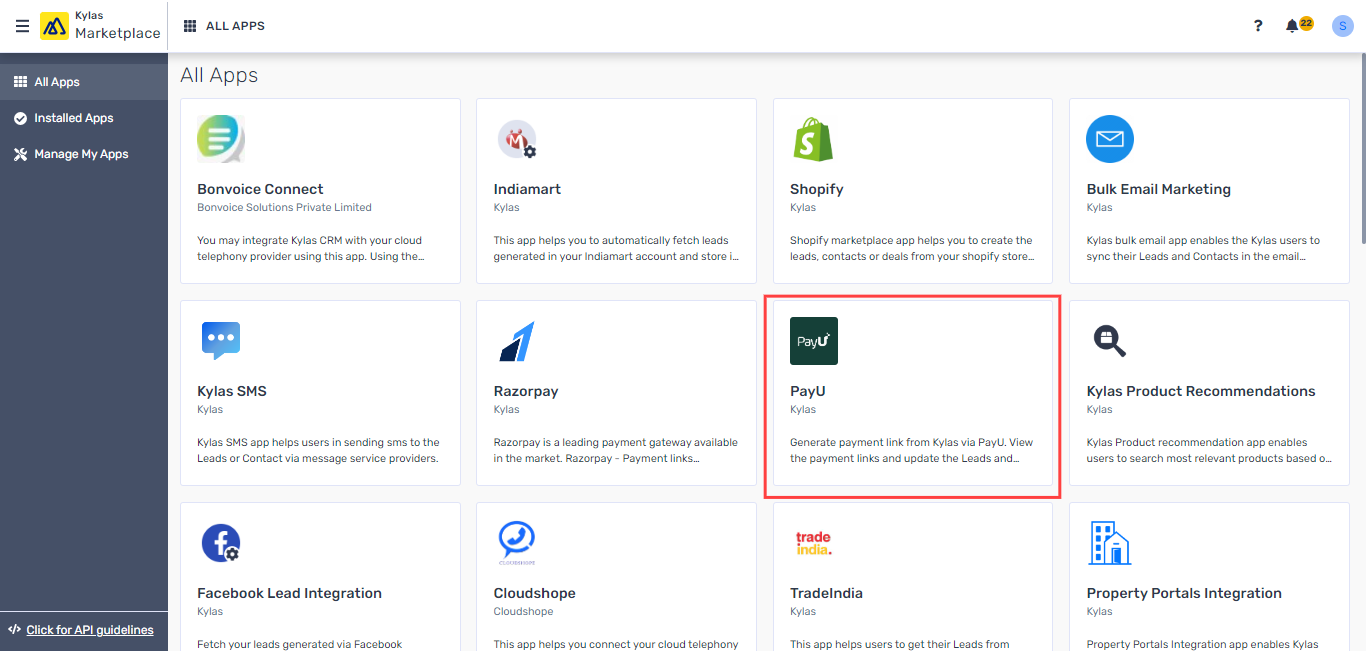The image size is (1366, 651).
Task: Select All Apps in the sidebar
Action: click(57, 82)
